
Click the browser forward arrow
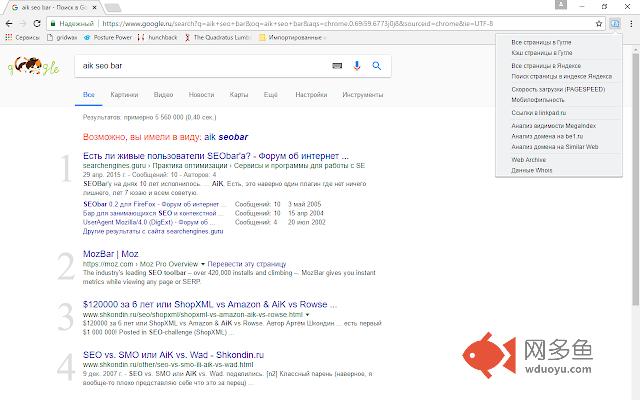point(23,24)
